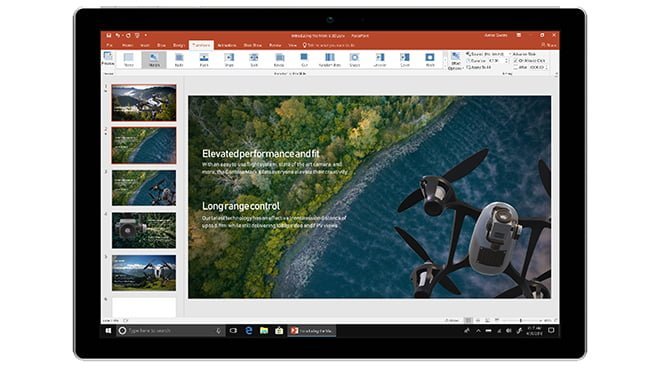Viewport: 660px width, 371px height.
Task: Switch to the Animations ribbon tab
Action: pos(227,45)
